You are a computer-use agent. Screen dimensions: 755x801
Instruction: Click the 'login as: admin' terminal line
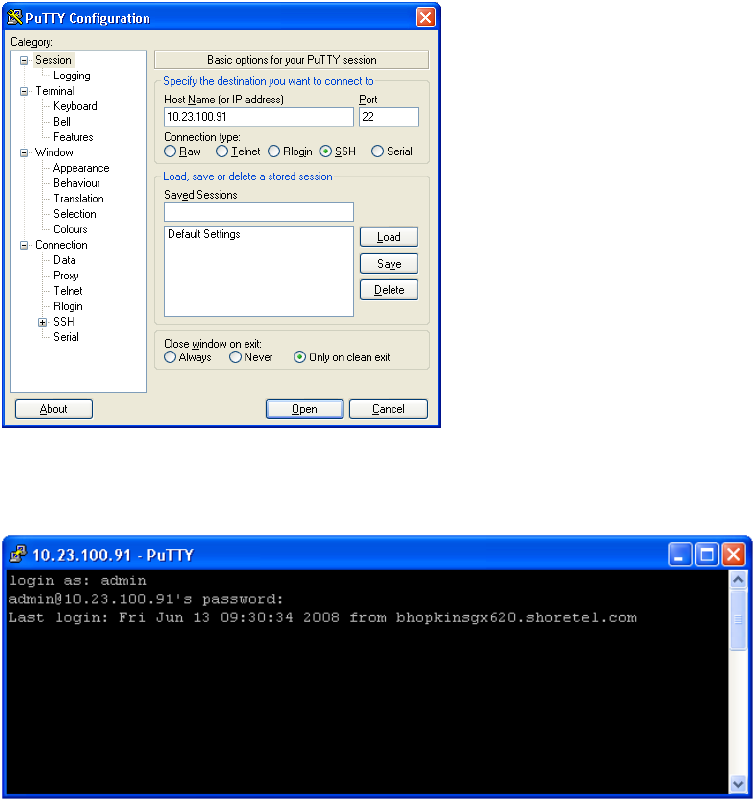(78, 581)
